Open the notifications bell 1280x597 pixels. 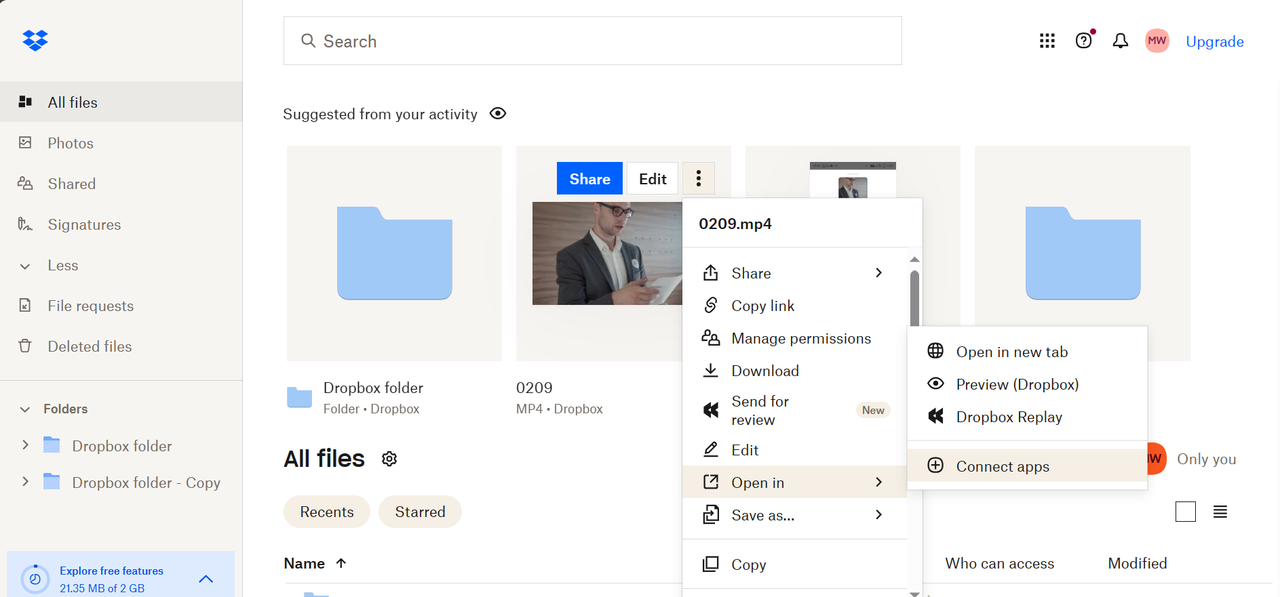(1120, 40)
